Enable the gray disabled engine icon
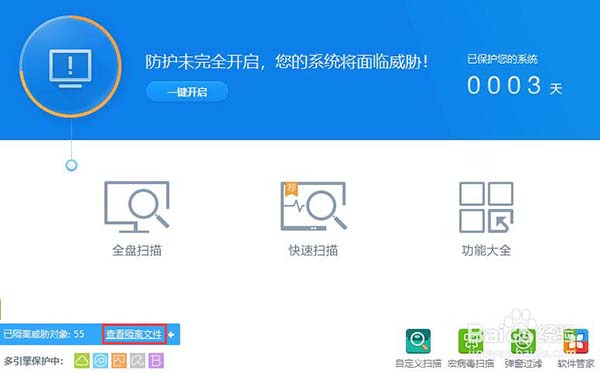Screen dimensions: 600x373 click(x=137, y=361)
